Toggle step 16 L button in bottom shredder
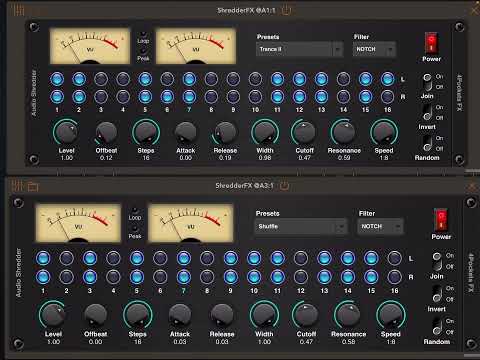Screen dimensions: 480x360 (395, 258)
